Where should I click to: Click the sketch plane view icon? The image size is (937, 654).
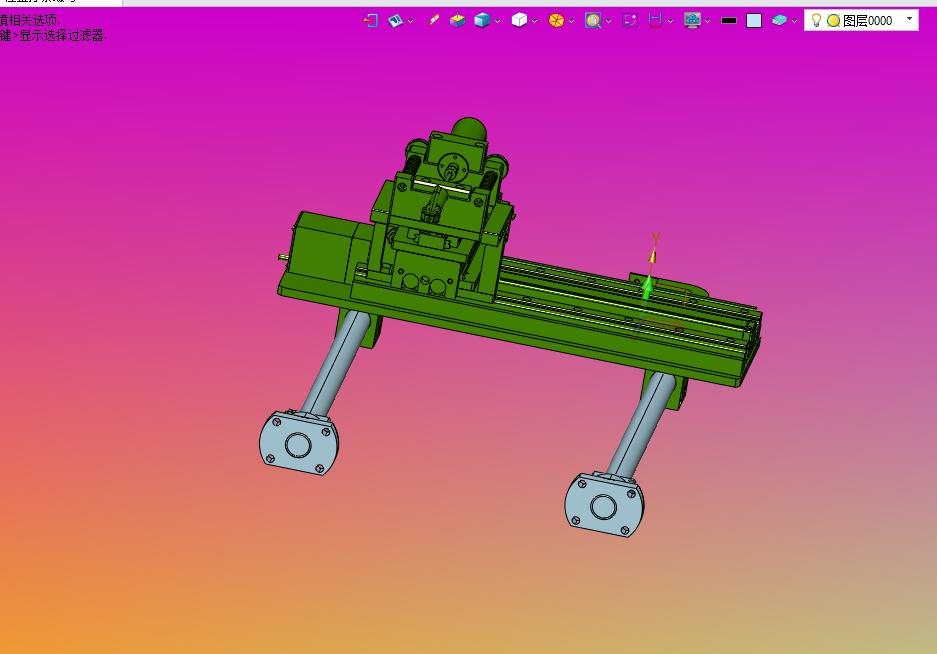click(x=395, y=21)
